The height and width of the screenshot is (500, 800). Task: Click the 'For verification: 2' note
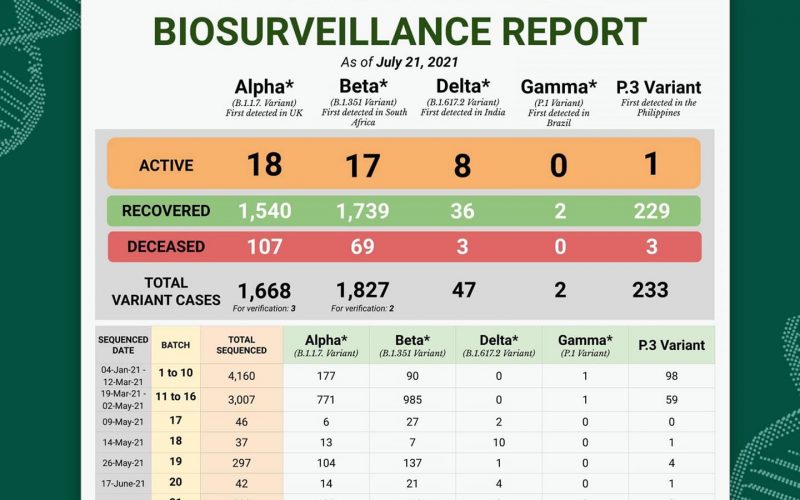click(x=364, y=308)
